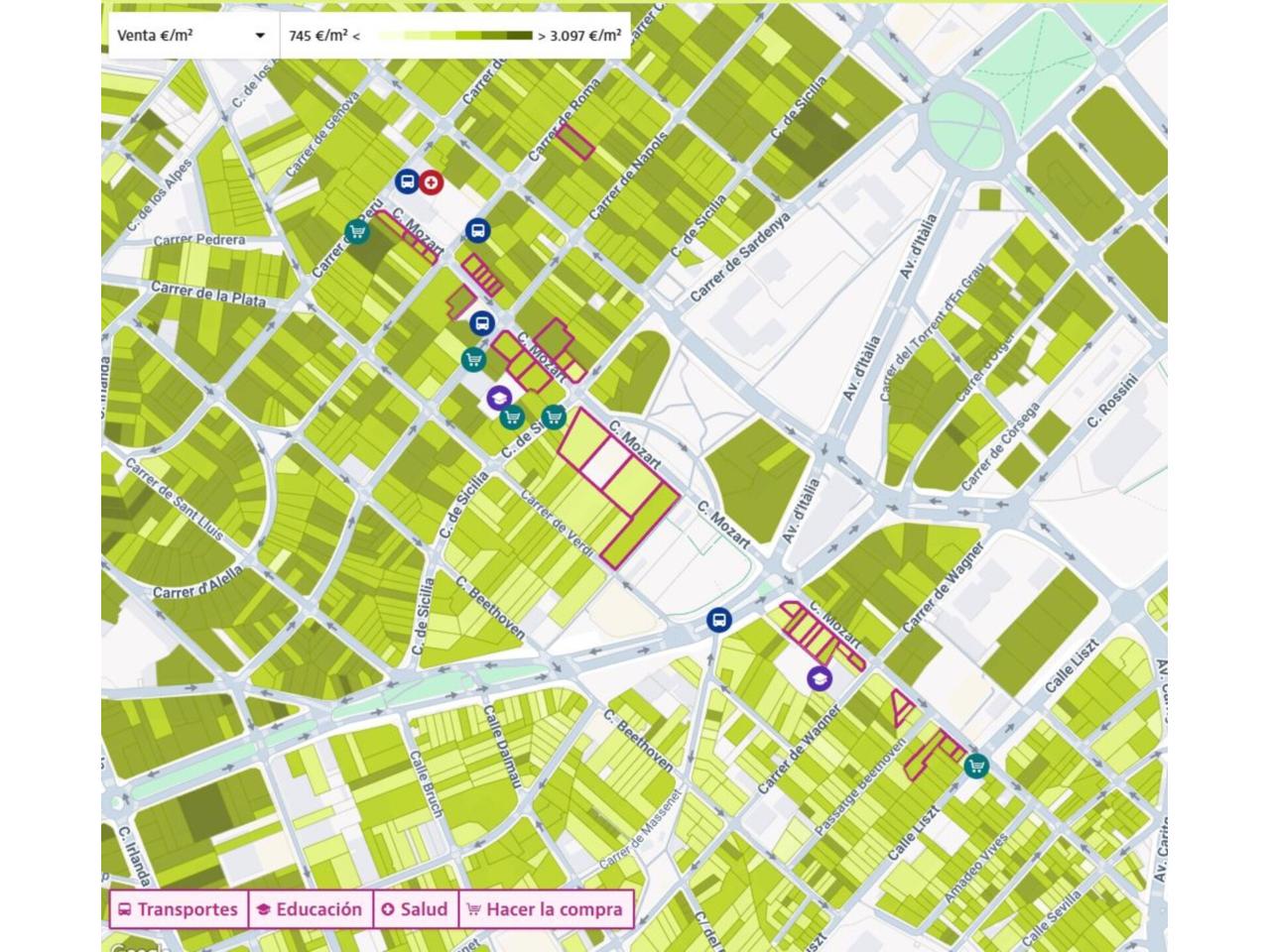The image size is (1270, 952).
Task: Click the '745 €/m² <' legend label
Action: pos(324,36)
